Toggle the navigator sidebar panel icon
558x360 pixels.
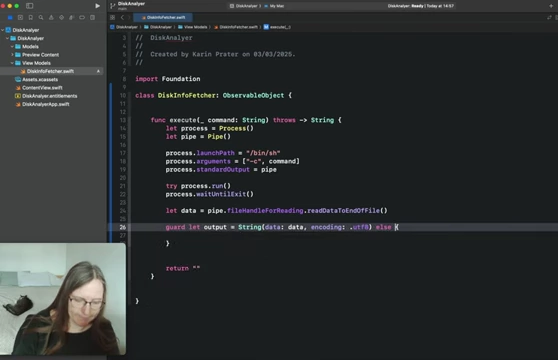click(30, 6)
